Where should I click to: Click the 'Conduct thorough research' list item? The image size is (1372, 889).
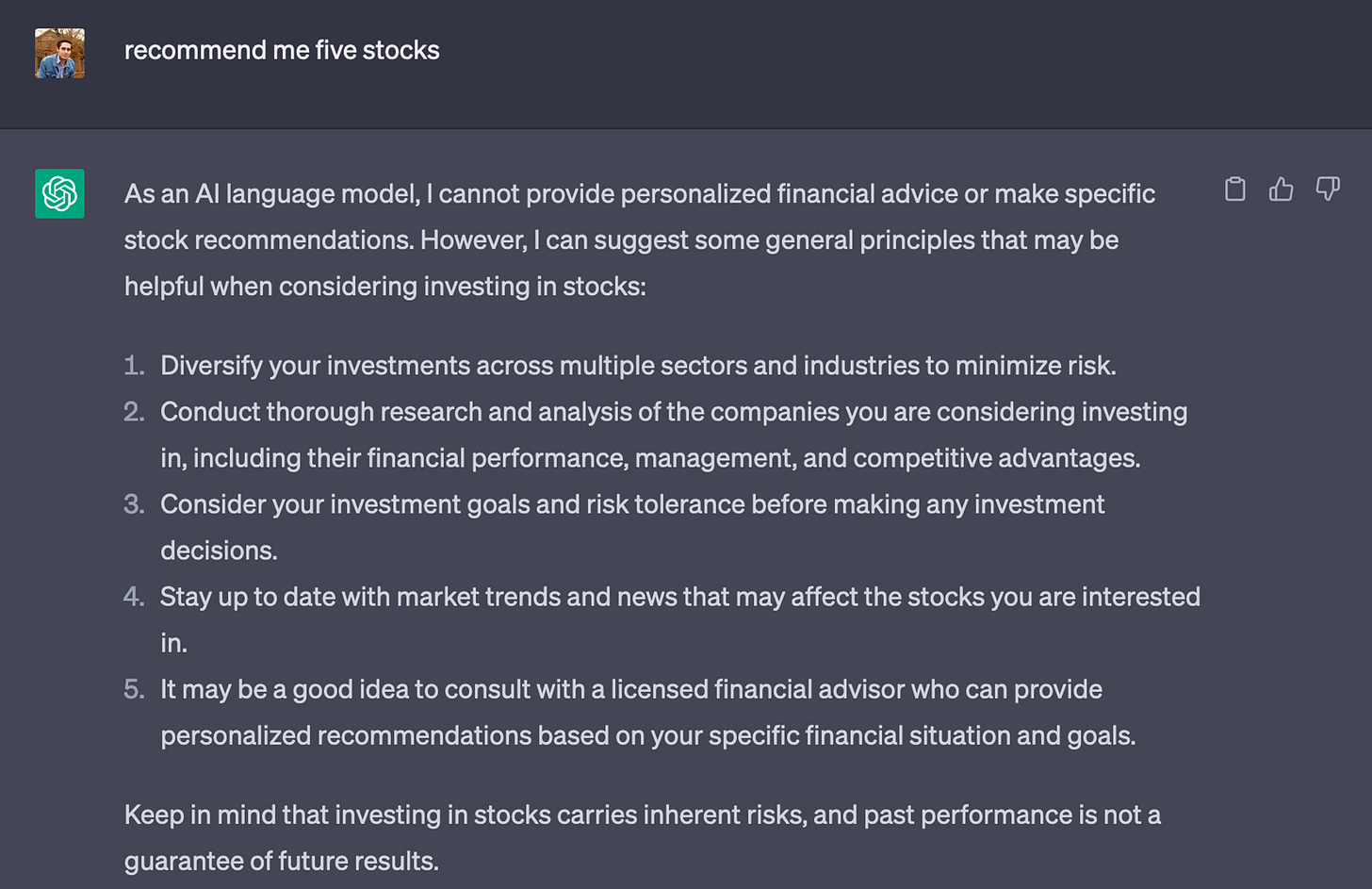pos(673,412)
